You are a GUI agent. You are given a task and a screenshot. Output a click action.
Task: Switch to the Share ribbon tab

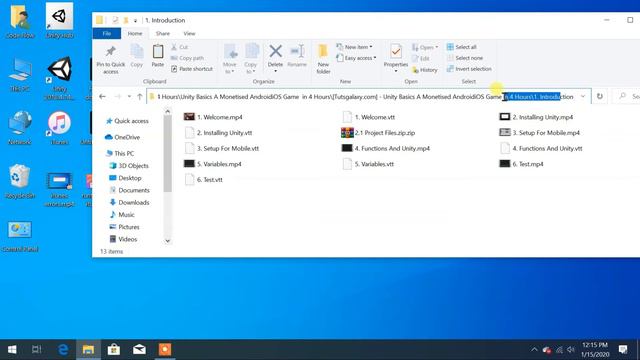162,33
